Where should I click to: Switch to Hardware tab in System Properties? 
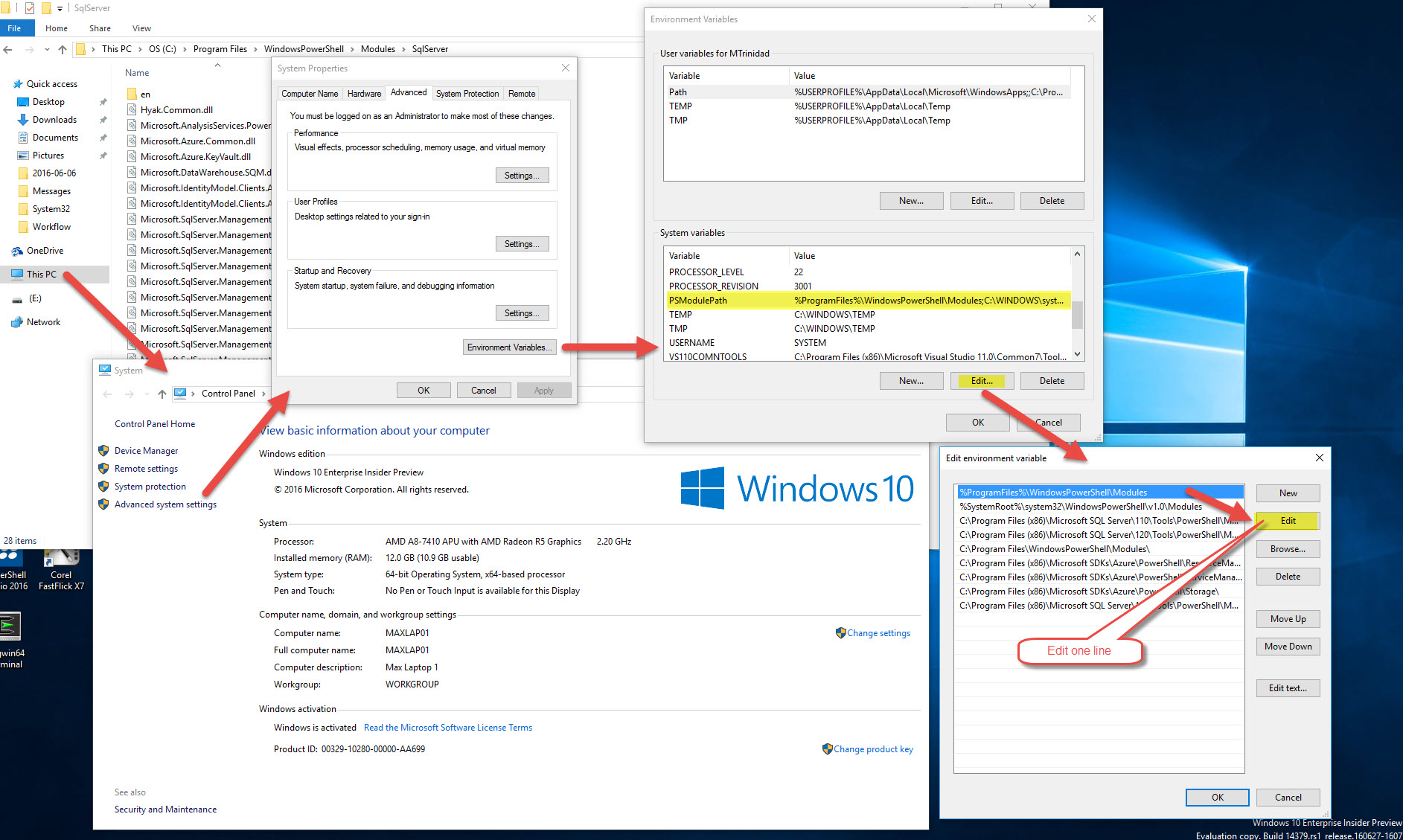[364, 94]
